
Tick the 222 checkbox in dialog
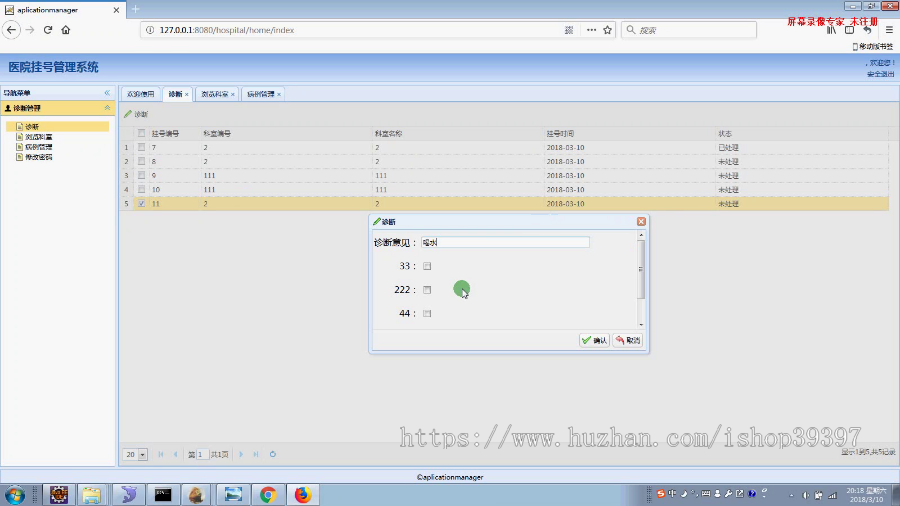[427, 290]
